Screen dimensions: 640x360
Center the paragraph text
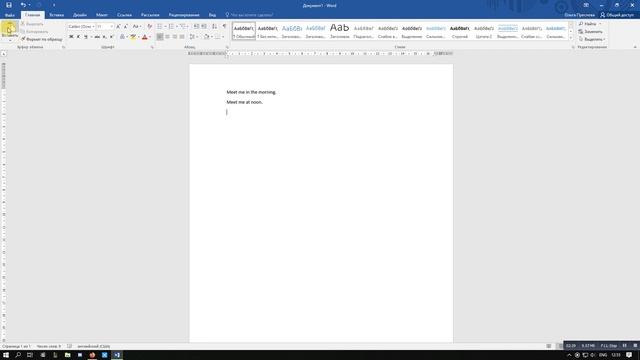point(167,37)
